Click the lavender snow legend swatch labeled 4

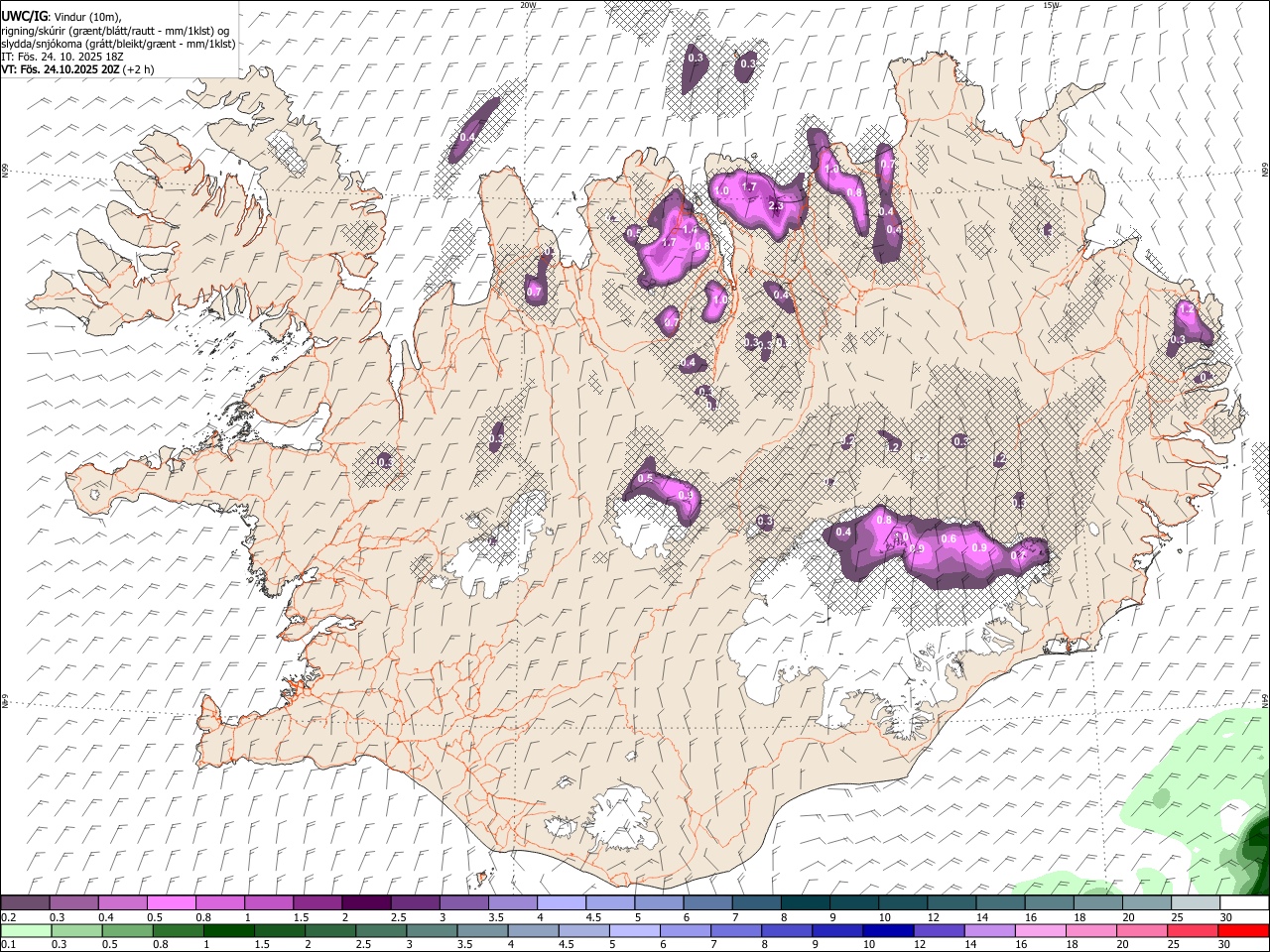coord(560,903)
